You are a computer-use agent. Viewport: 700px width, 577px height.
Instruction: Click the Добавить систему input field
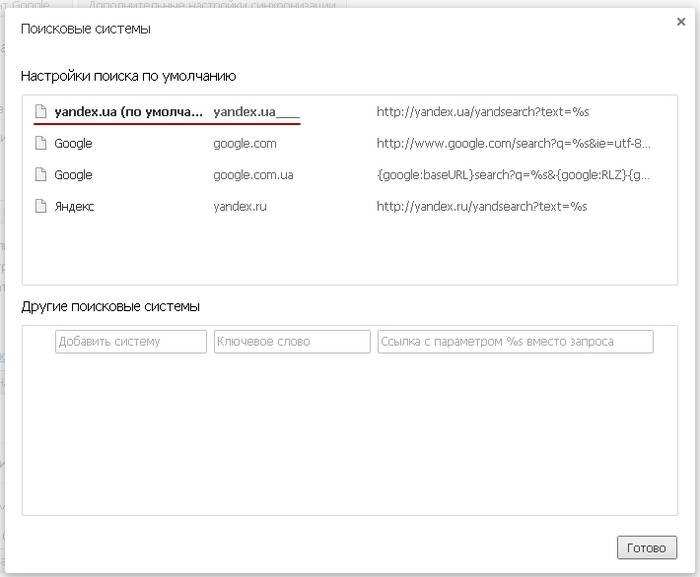point(131,342)
